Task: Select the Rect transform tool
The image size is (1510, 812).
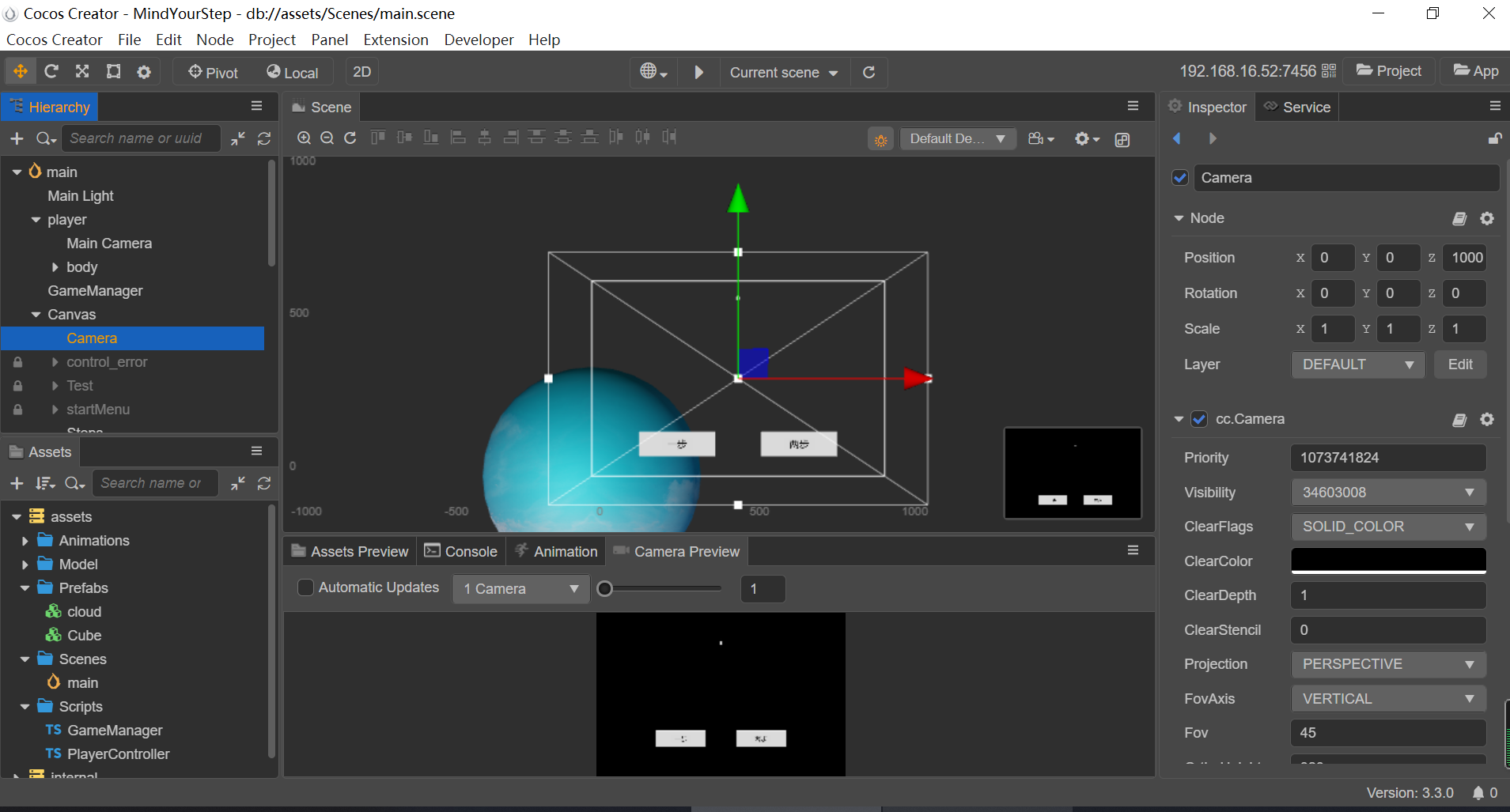Action: [x=113, y=72]
